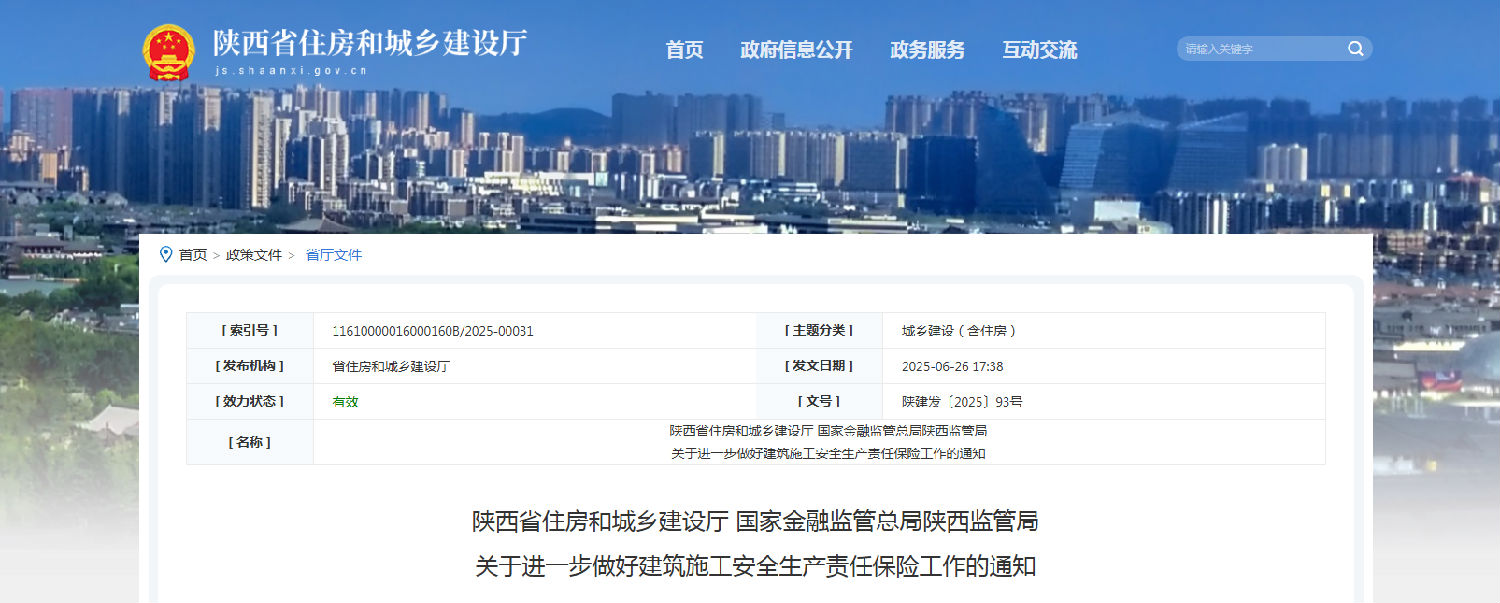Open the 政府信息公开 menu
Image resolution: width=1500 pixels, height=603 pixels.
797,50
